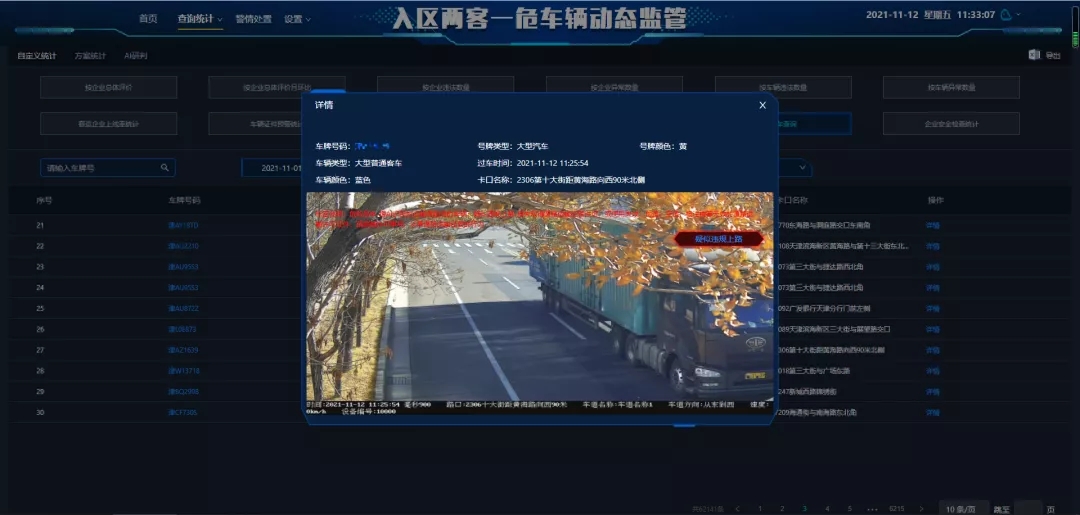
Task: Jump to page 5 in pagination
Action: point(850,509)
